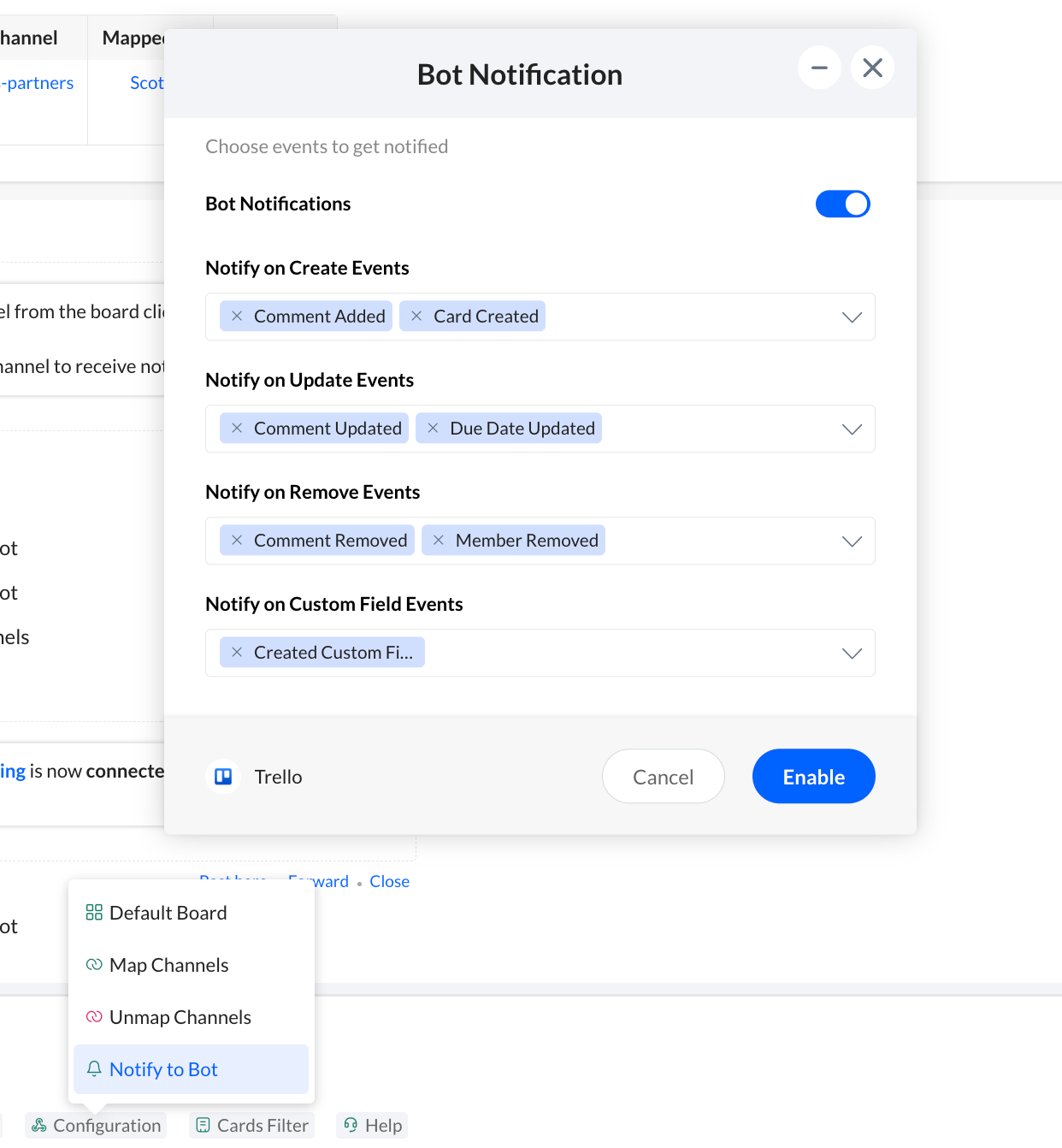1062x1148 pixels.
Task: Expand the Notify on Create Events dropdown
Action: [x=852, y=317]
